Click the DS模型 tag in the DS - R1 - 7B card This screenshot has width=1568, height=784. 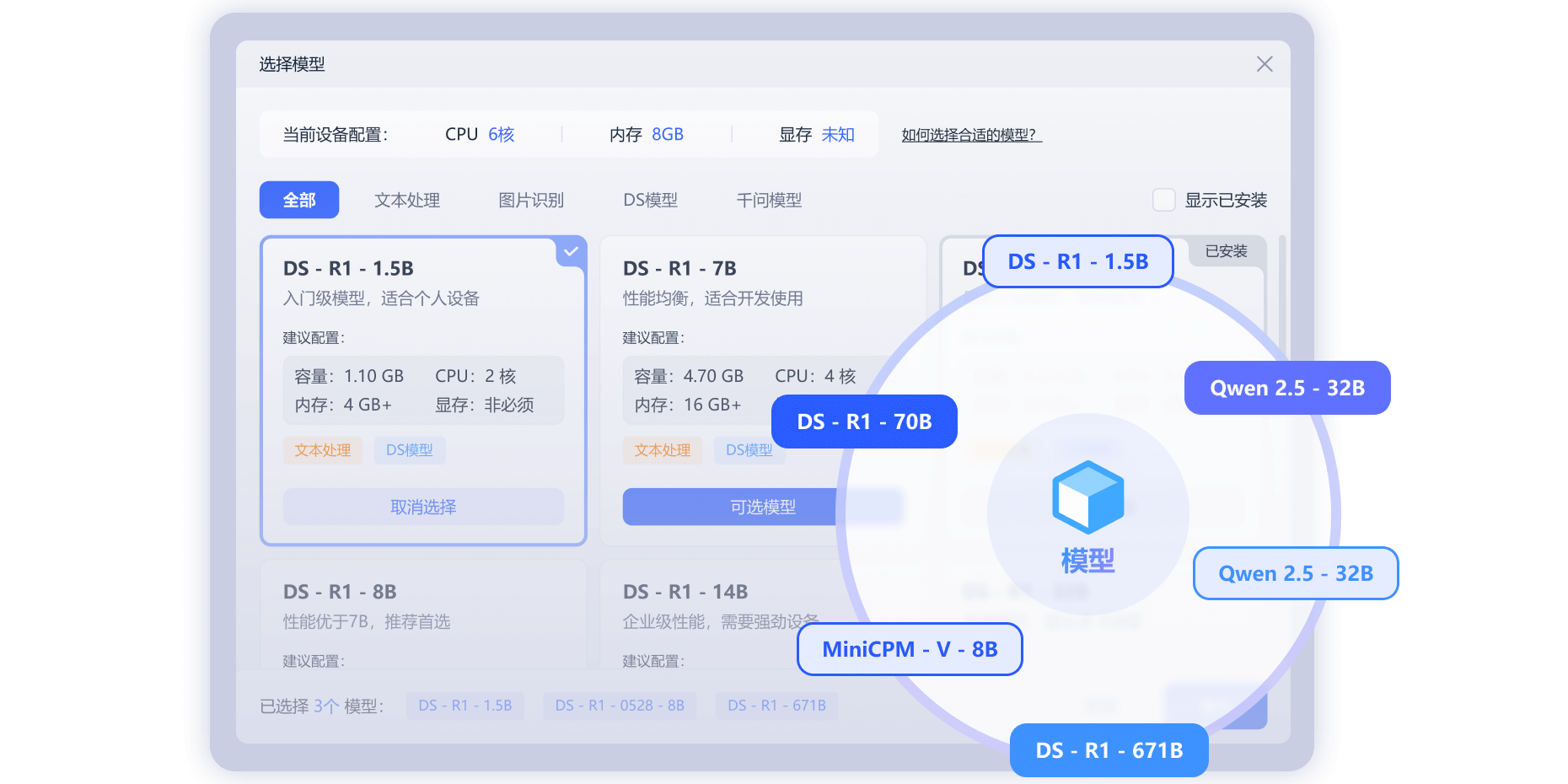coord(749,450)
